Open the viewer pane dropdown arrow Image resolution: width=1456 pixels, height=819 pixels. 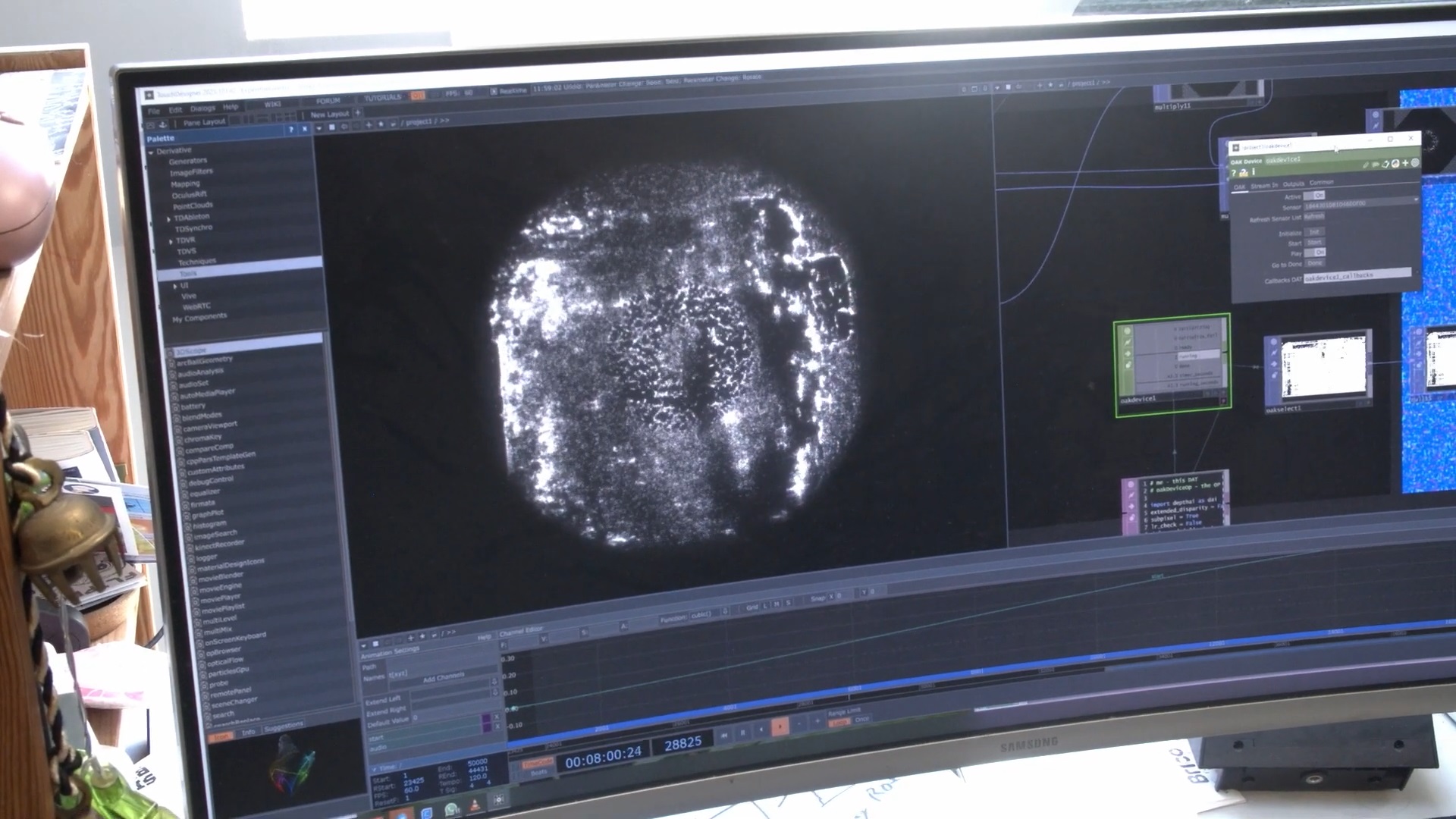coord(318,128)
